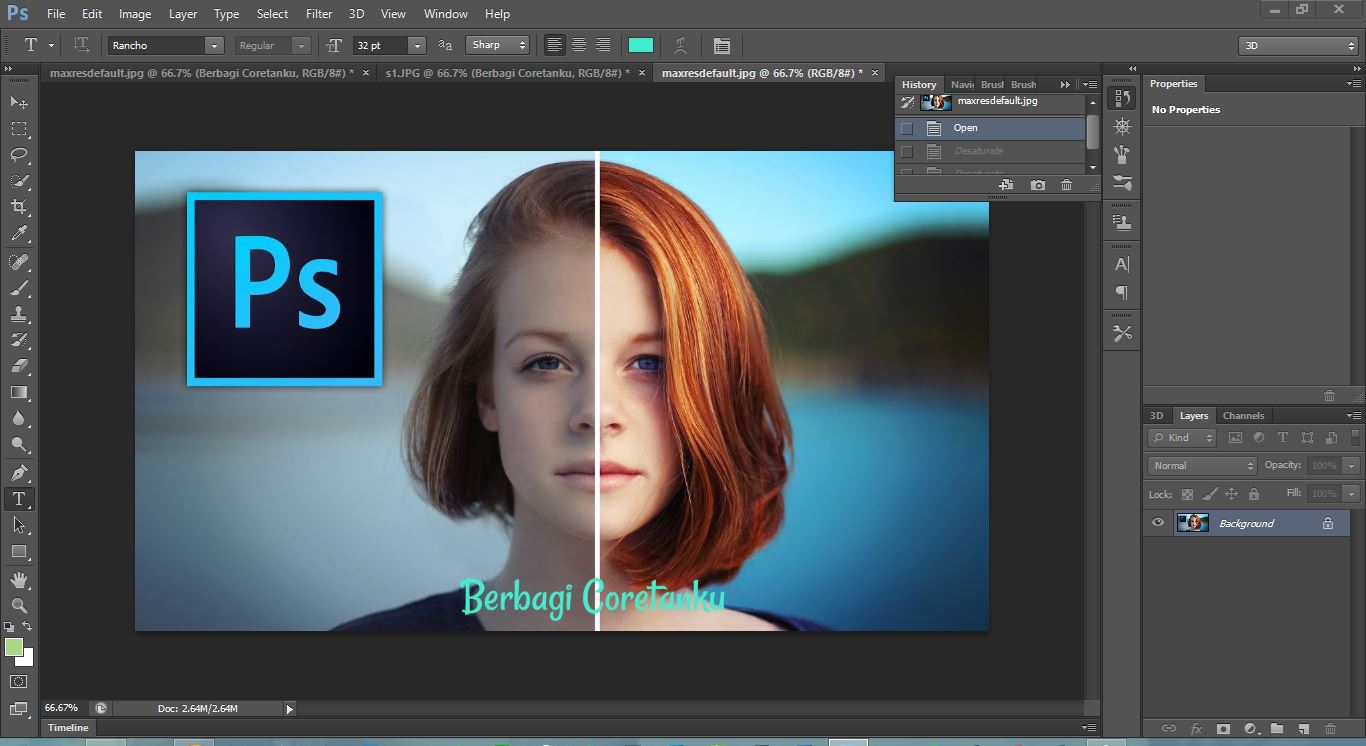Hide the Background layer visibility eye

point(1158,522)
